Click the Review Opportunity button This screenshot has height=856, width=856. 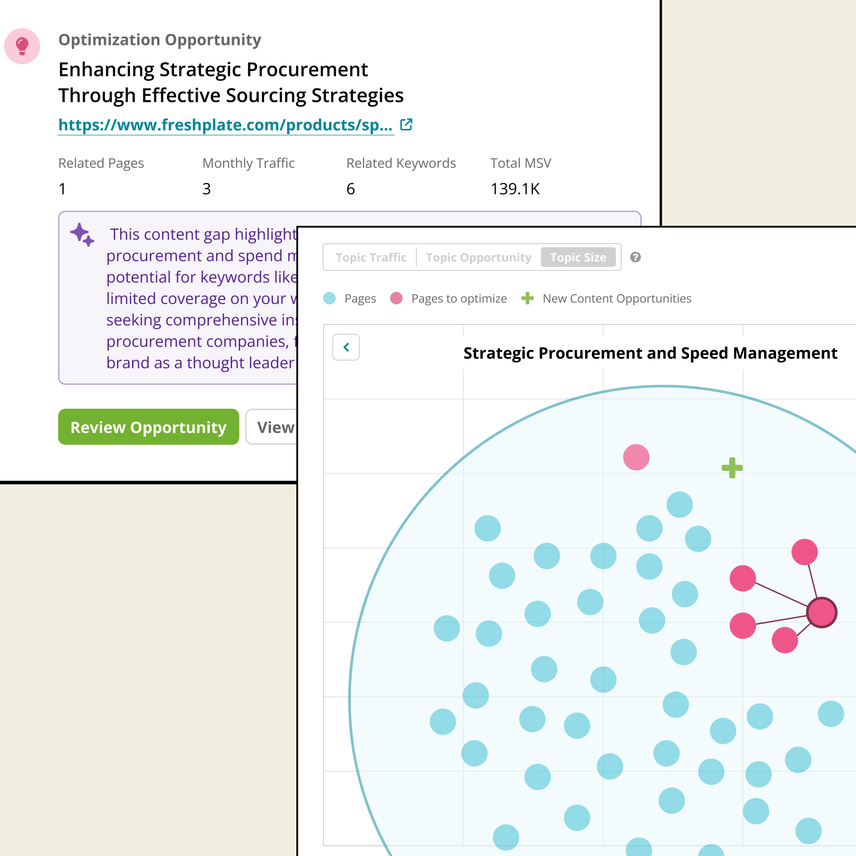tap(148, 426)
